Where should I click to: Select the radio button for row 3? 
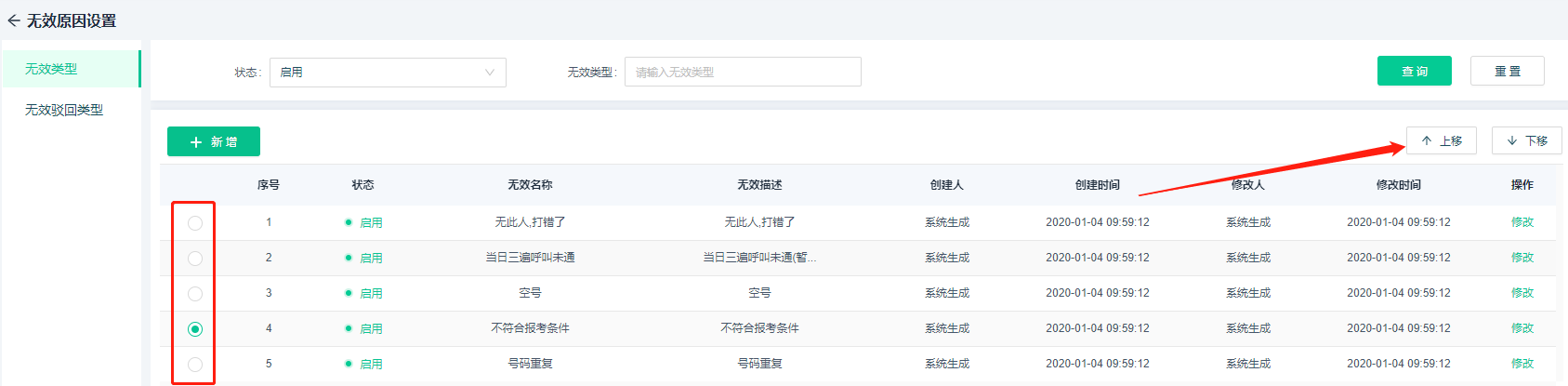point(195,294)
